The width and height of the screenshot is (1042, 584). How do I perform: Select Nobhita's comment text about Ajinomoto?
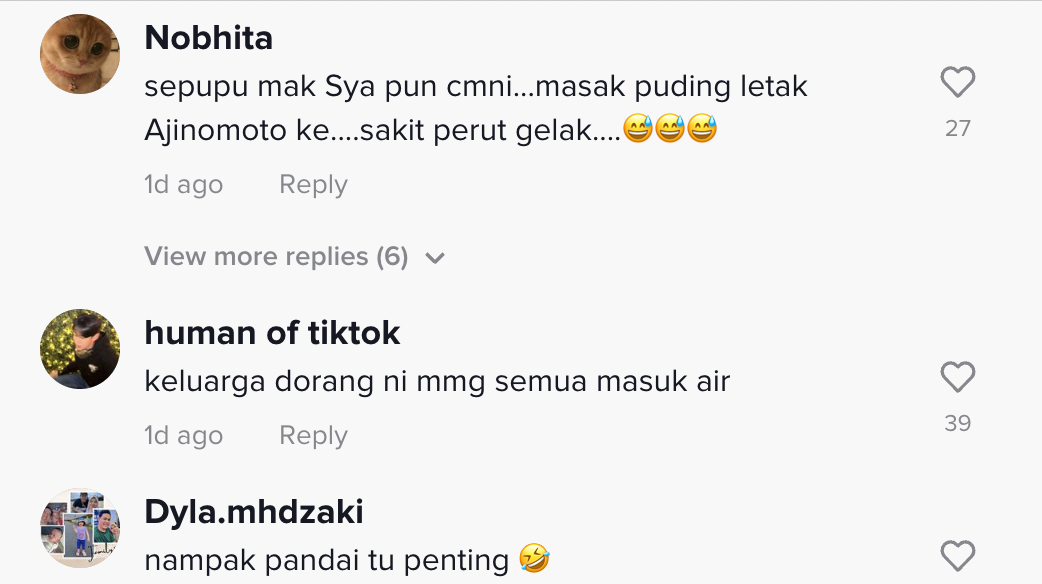[430, 109]
